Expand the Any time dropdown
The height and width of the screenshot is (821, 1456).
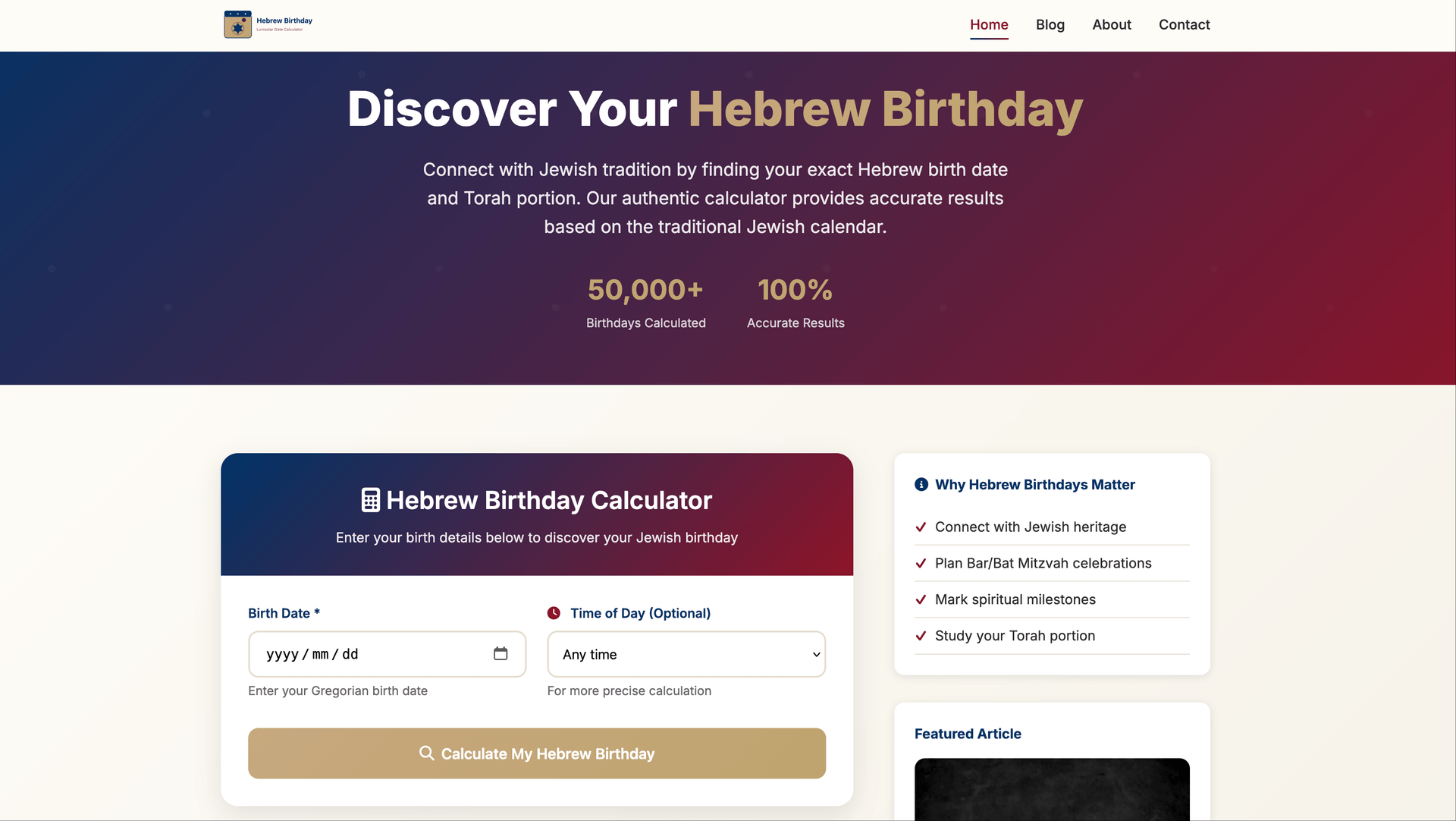tap(686, 654)
